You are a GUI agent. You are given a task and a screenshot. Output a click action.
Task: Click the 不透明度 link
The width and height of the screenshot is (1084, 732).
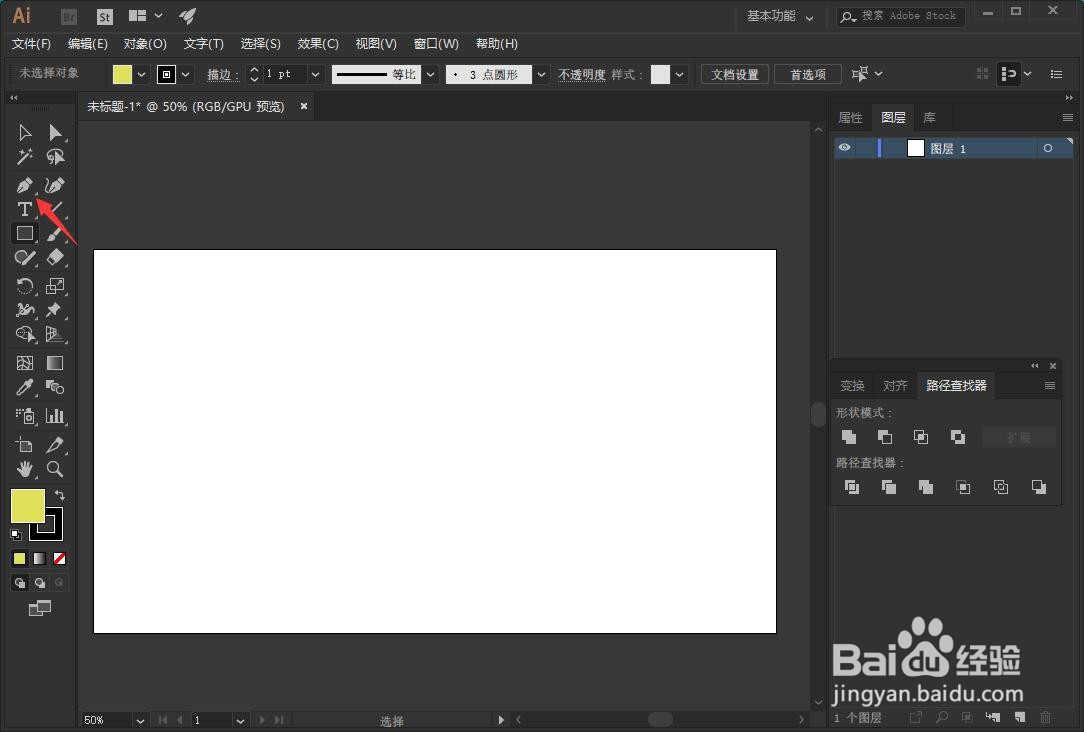(x=581, y=75)
